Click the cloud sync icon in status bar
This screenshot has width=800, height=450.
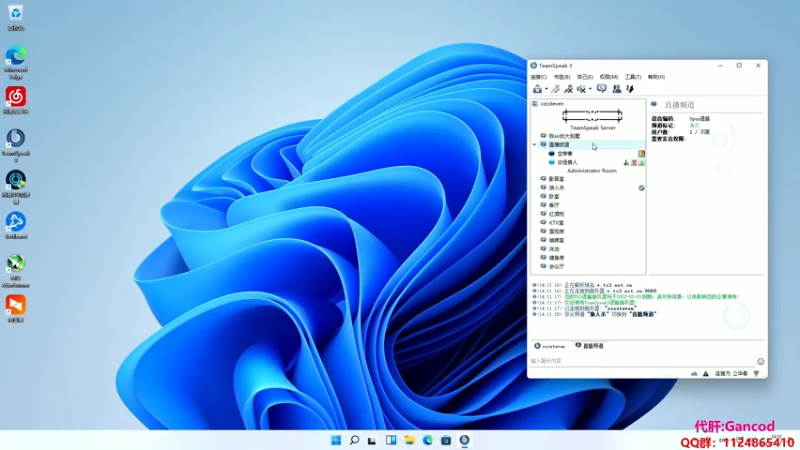pyautogui.click(x=694, y=374)
